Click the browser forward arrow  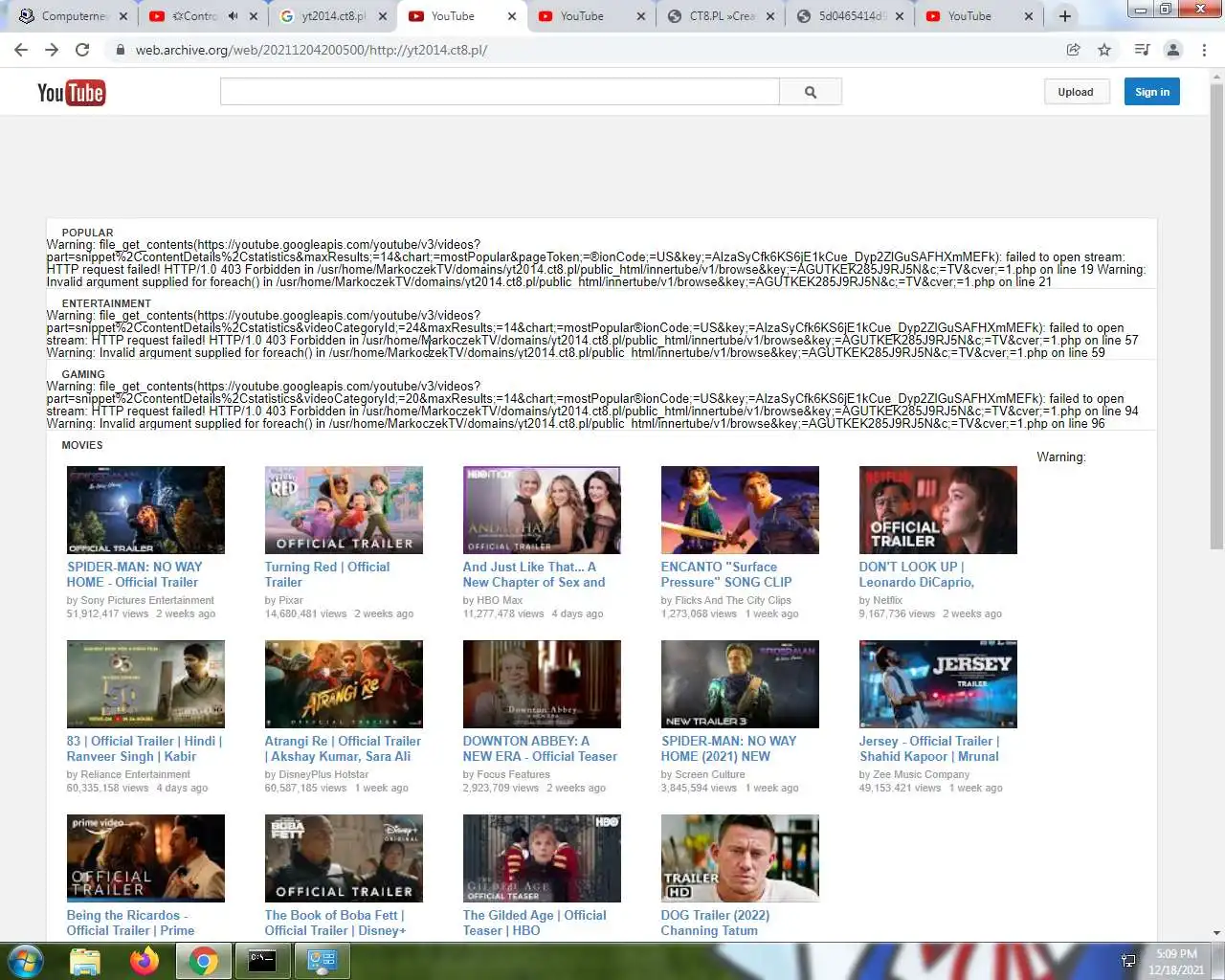52,50
